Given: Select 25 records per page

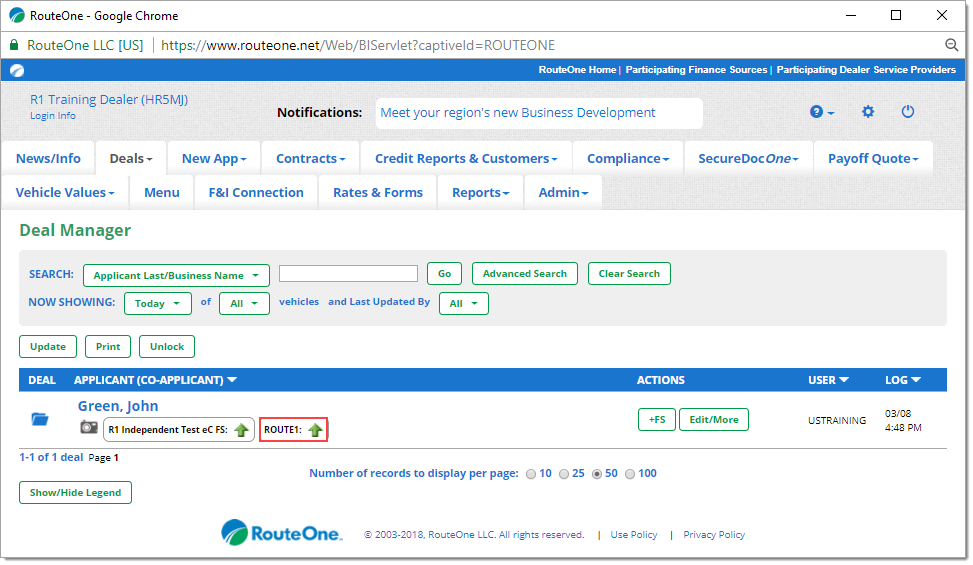Looking at the screenshot, I should (563, 474).
